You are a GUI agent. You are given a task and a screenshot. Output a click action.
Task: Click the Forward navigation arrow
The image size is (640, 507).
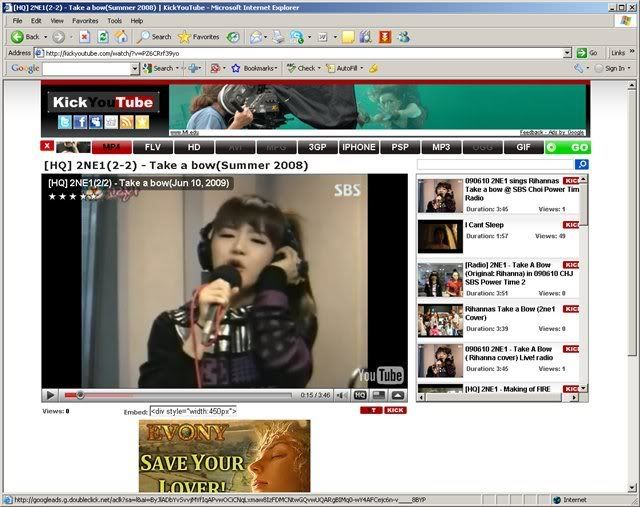pos(59,37)
